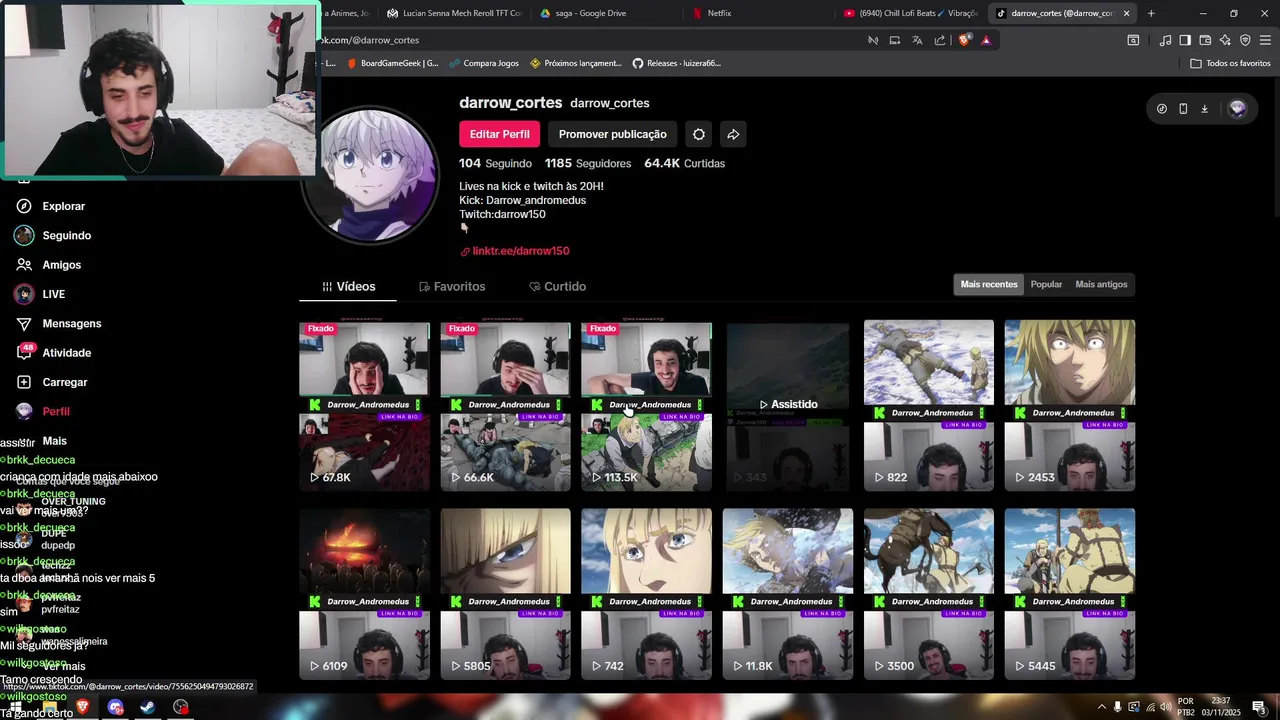
Task: Open the Brave music playlist icon
Action: click(1165, 40)
